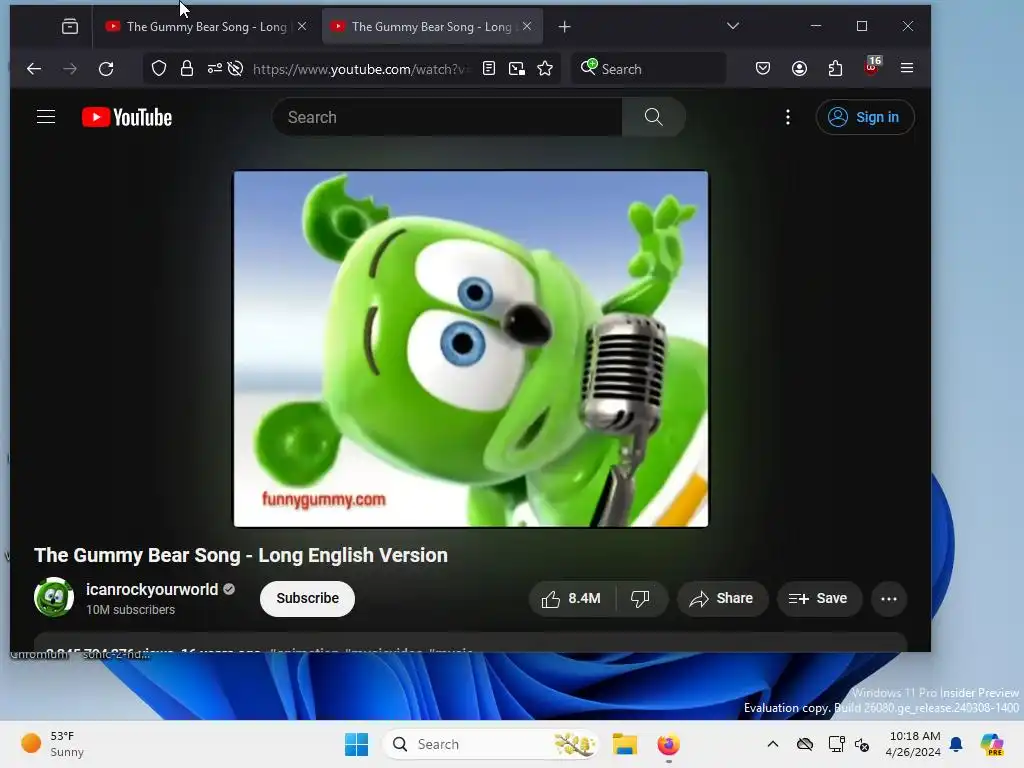Switch to the second Gummy Bear Song tab
This screenshot has width=1024, height=768.
coord(431,27)
